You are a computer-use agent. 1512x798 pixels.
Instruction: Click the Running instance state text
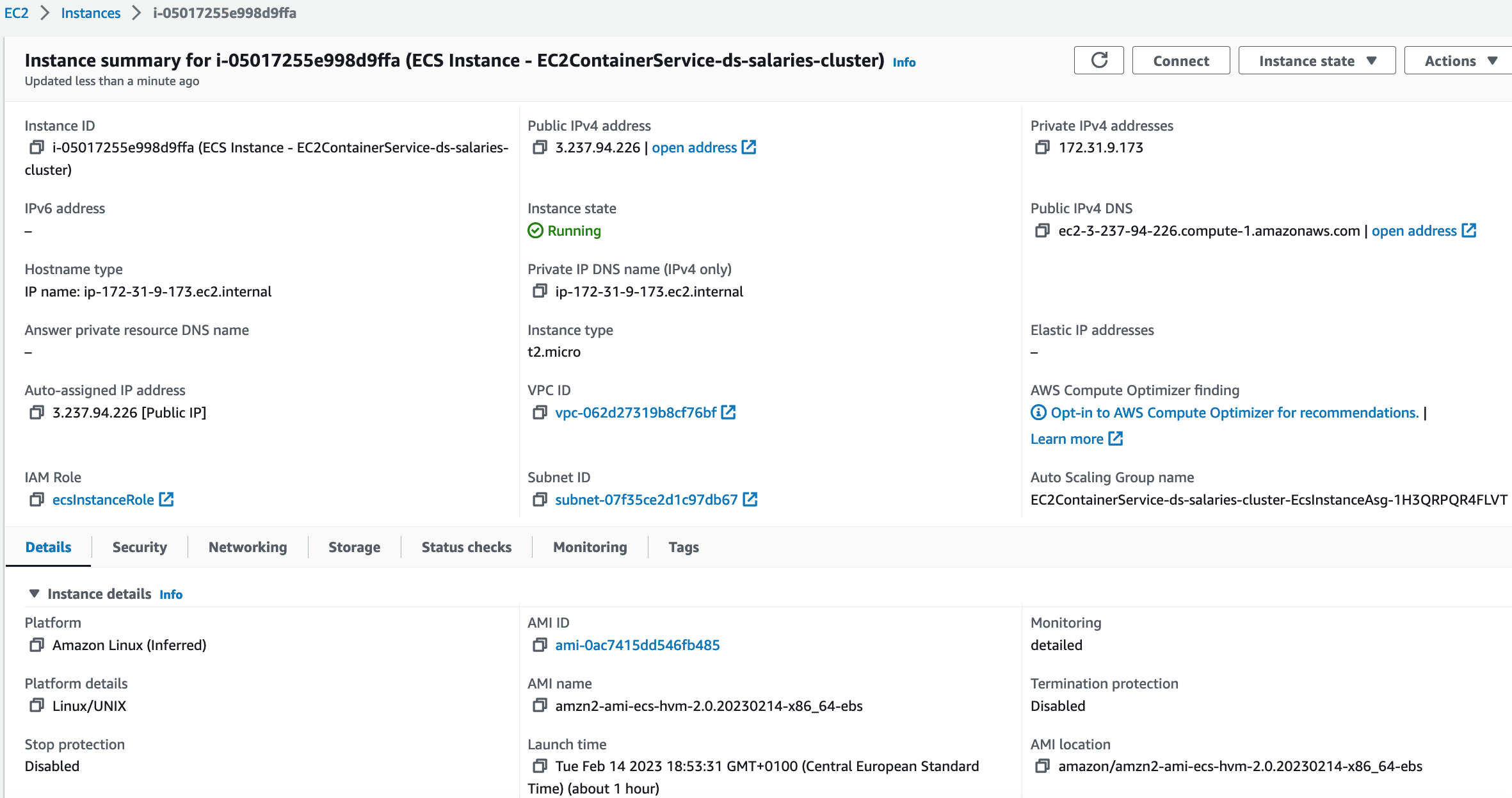(x=574, y=231)
